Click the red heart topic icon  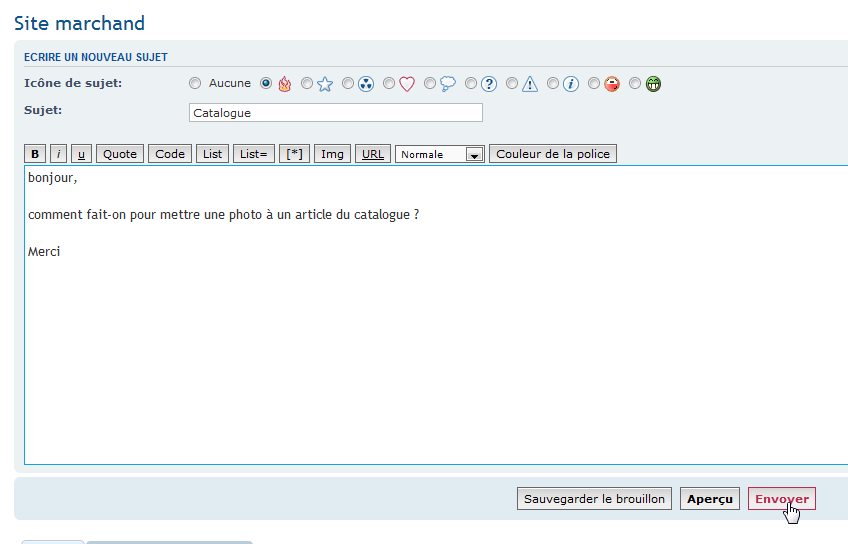point(407,84)
